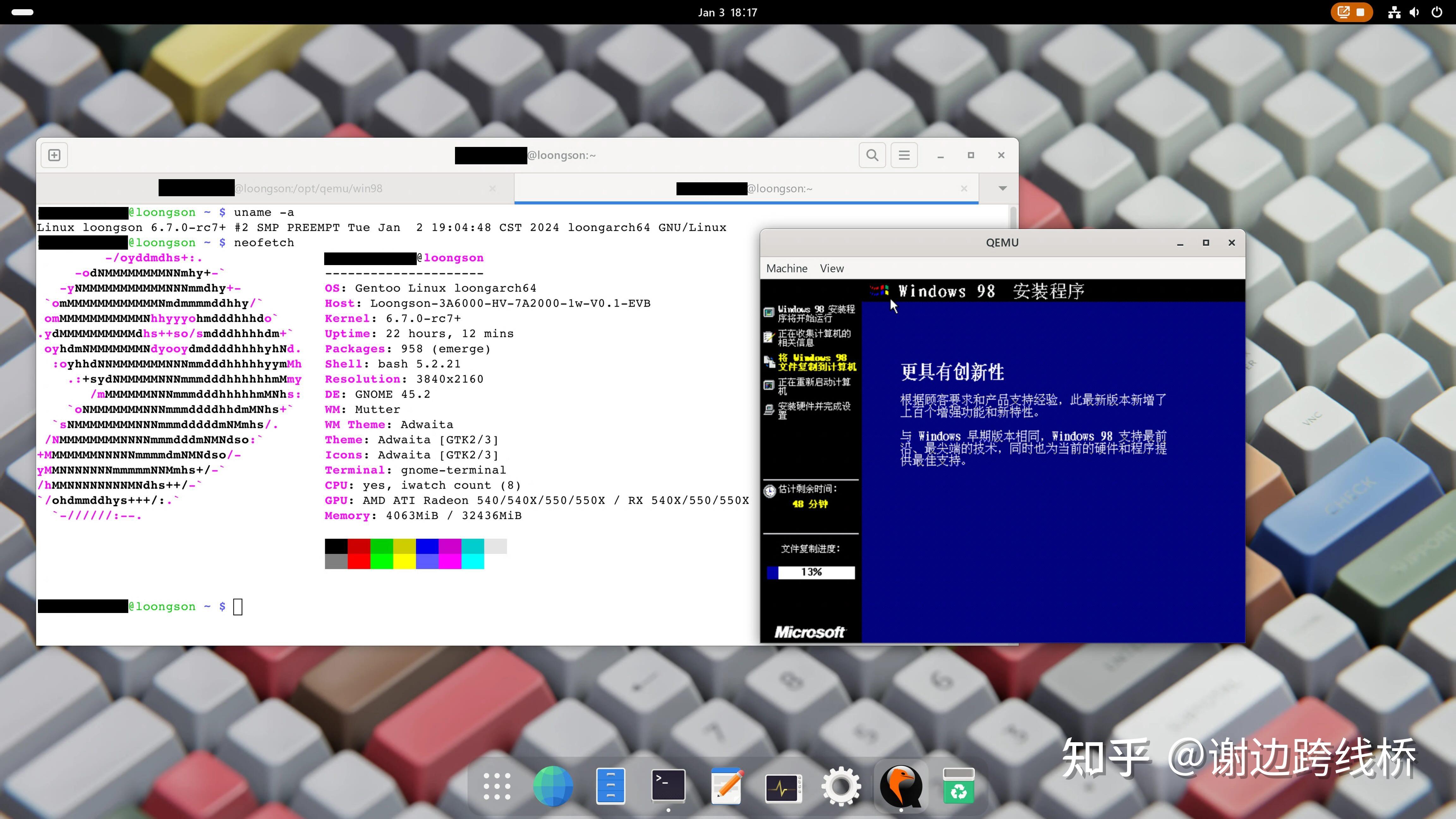Click the "48 分钟" remaining time text

(x=810, y=504)
